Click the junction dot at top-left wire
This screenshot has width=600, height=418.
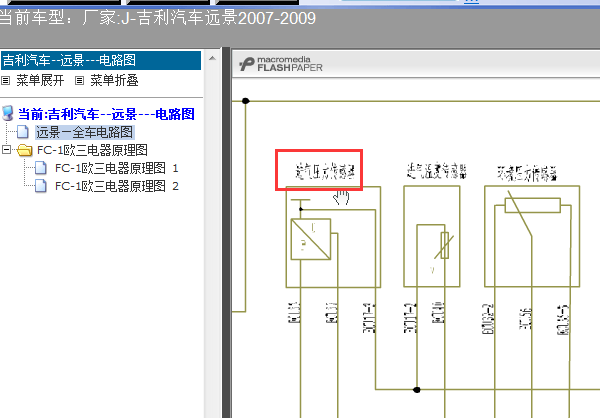point(246,101)
